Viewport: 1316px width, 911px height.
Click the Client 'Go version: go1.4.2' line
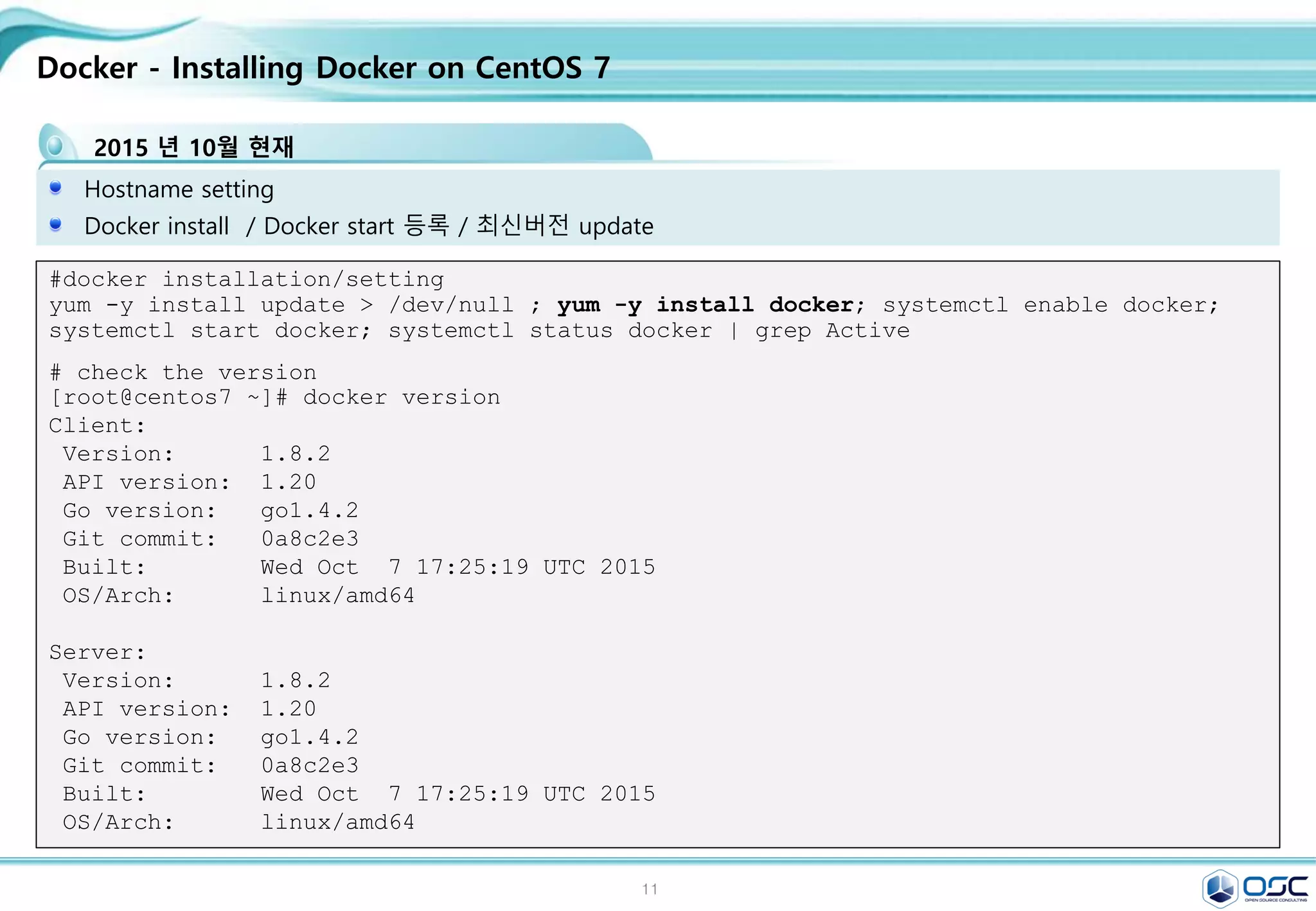pos(210,510)
